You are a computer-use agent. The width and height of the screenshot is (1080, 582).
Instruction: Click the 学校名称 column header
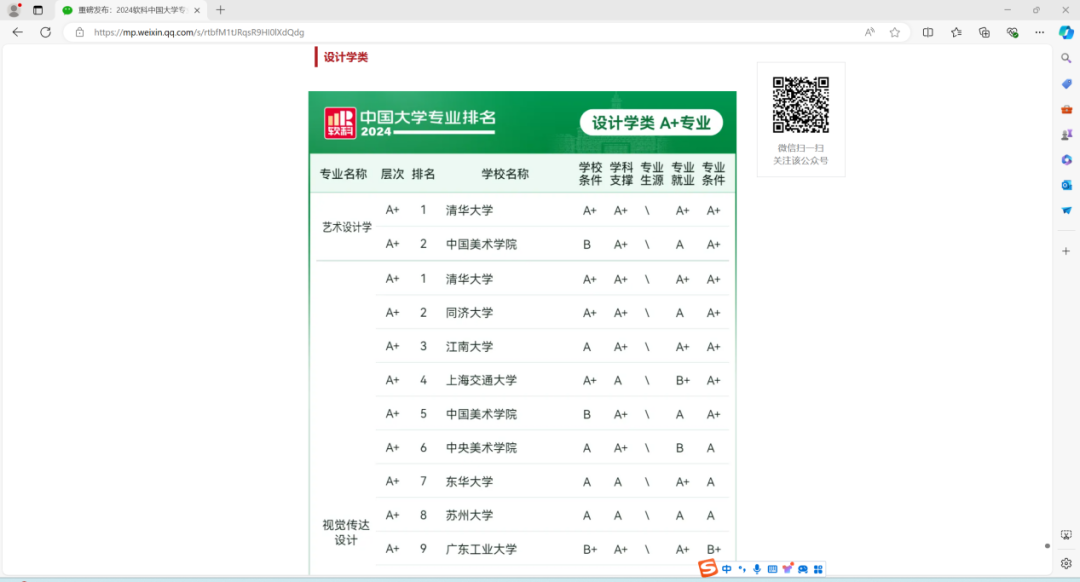pyautogui.click(x=505, y=174)
